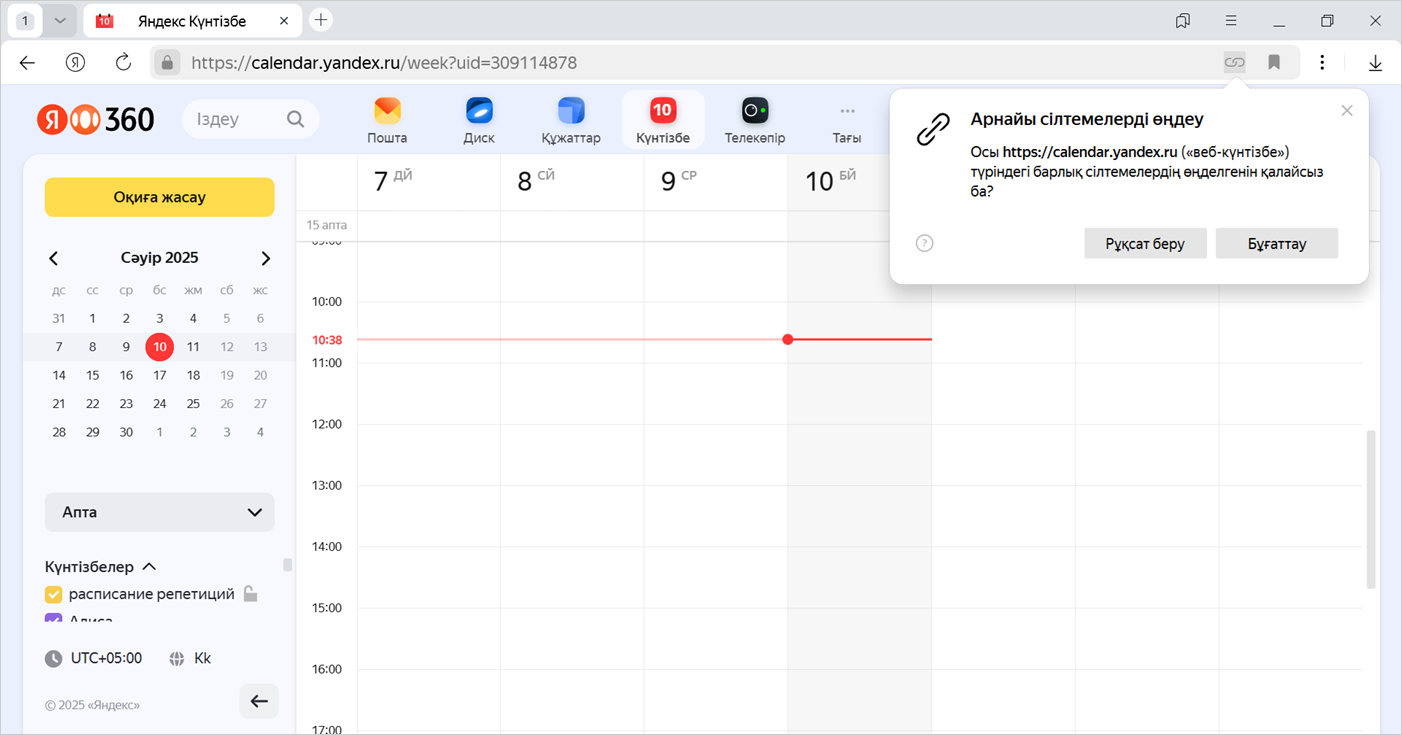Open the Апта view dropdown
The height and width of the screenshot is (735, 1402).
[160, 512]
